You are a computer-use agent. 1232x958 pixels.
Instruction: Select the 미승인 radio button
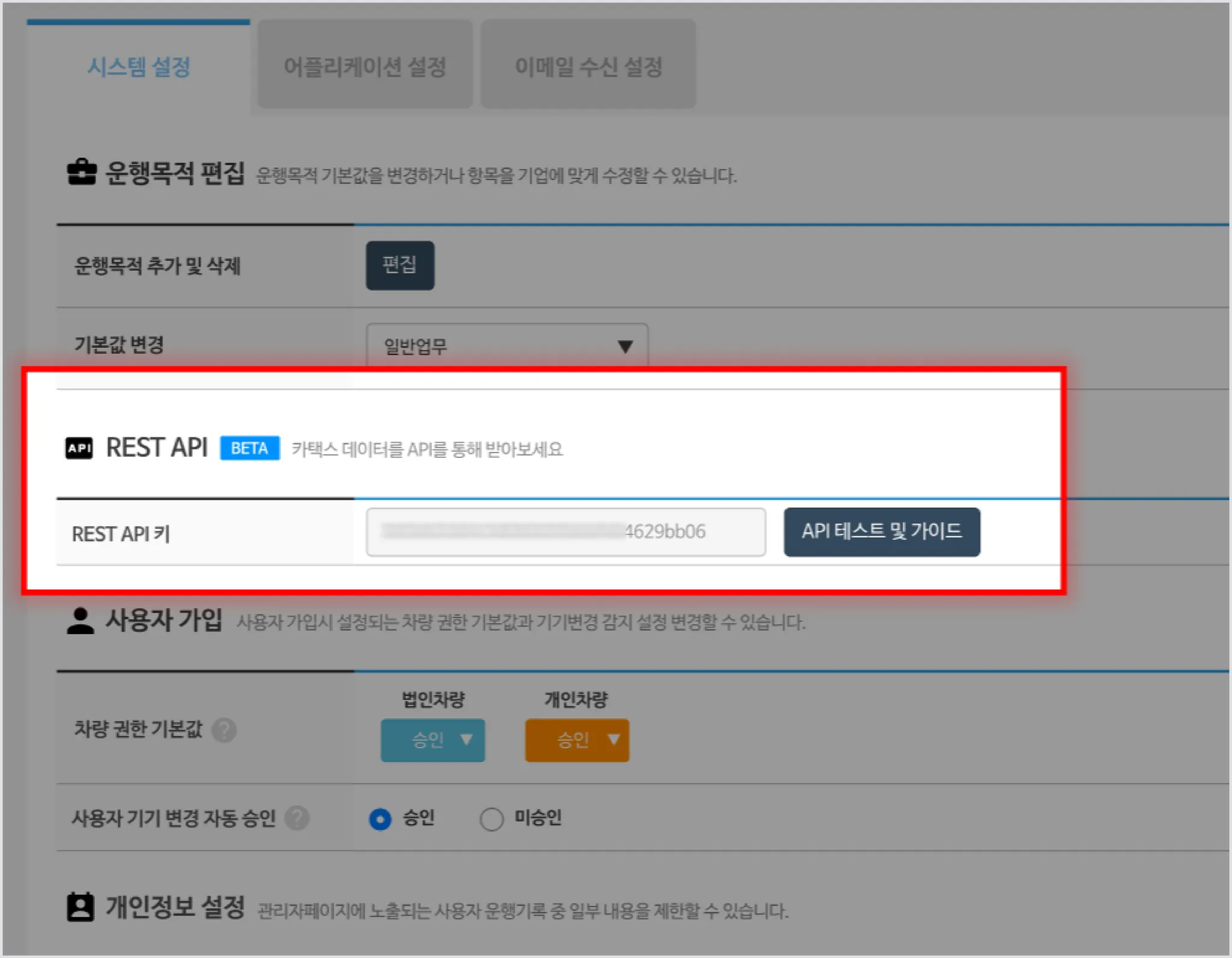click(x=491, y=819)
